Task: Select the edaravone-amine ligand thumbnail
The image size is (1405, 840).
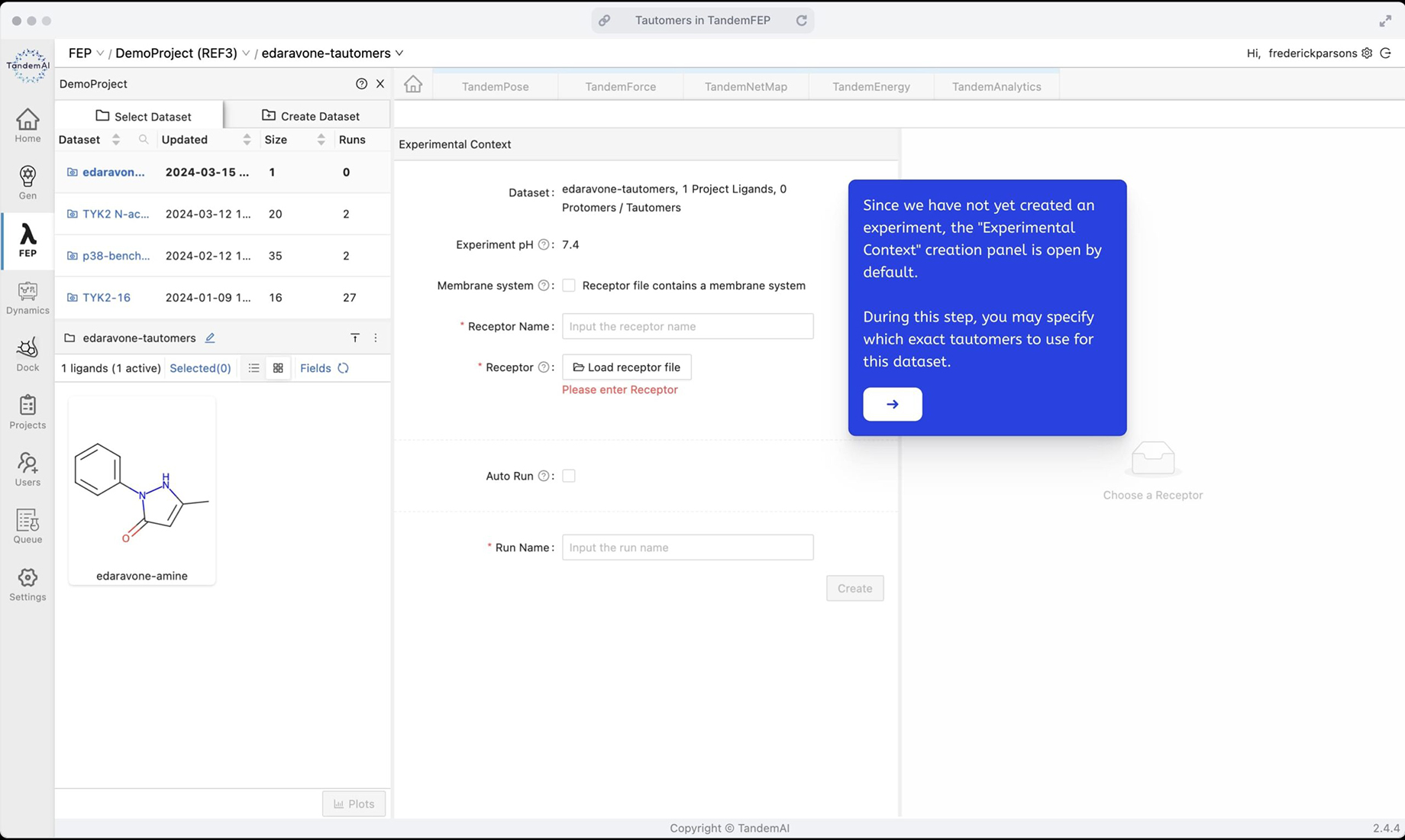Action: (x=142, y=489)
